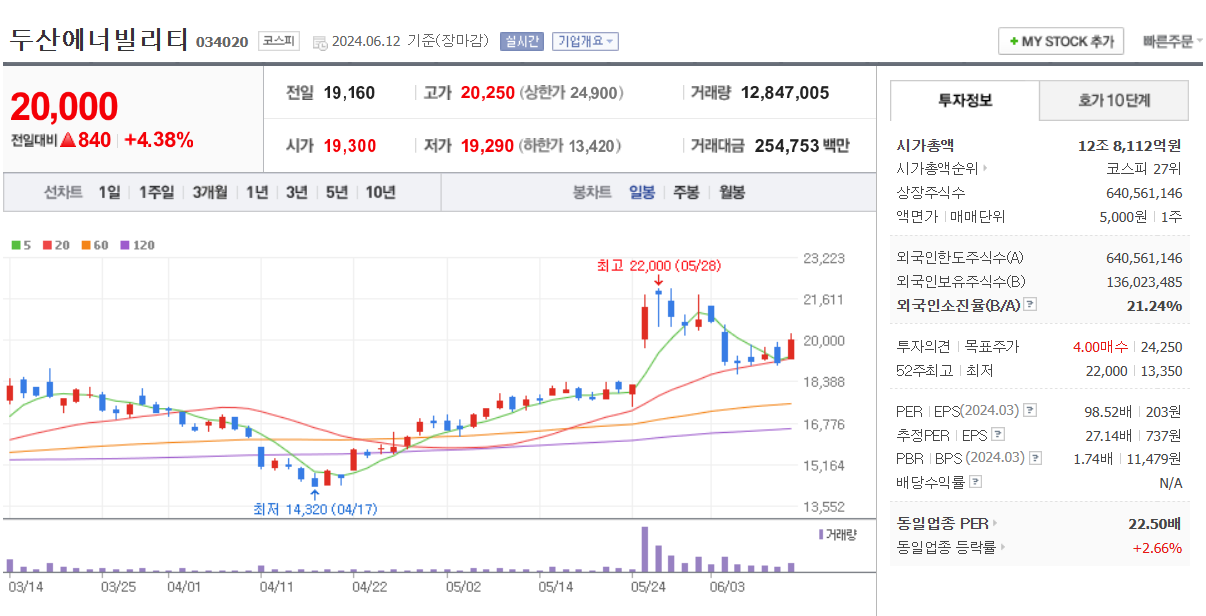Click the 27.14배 estimated PER value
The width and height of the screenshot is (1206, 616).
tap(1107, 434)
